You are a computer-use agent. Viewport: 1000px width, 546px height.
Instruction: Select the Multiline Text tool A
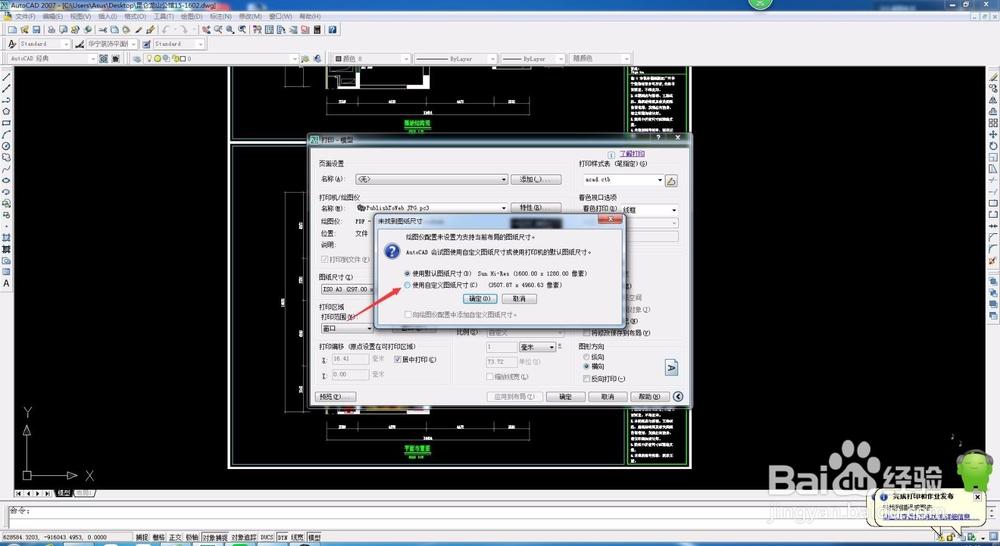(6, 284)
